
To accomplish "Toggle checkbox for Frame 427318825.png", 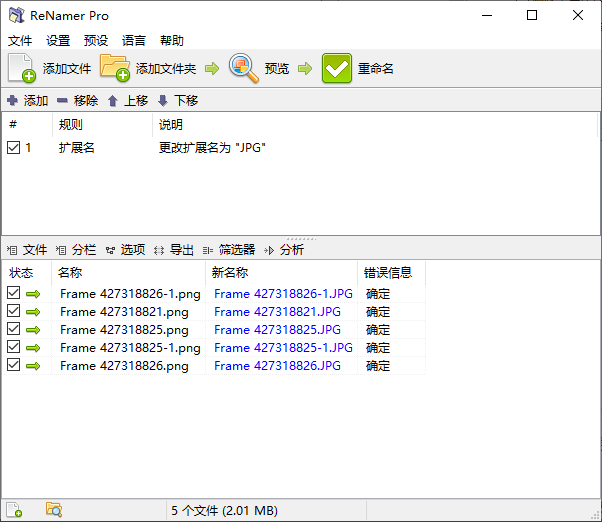I will click(x=13, y=330).
